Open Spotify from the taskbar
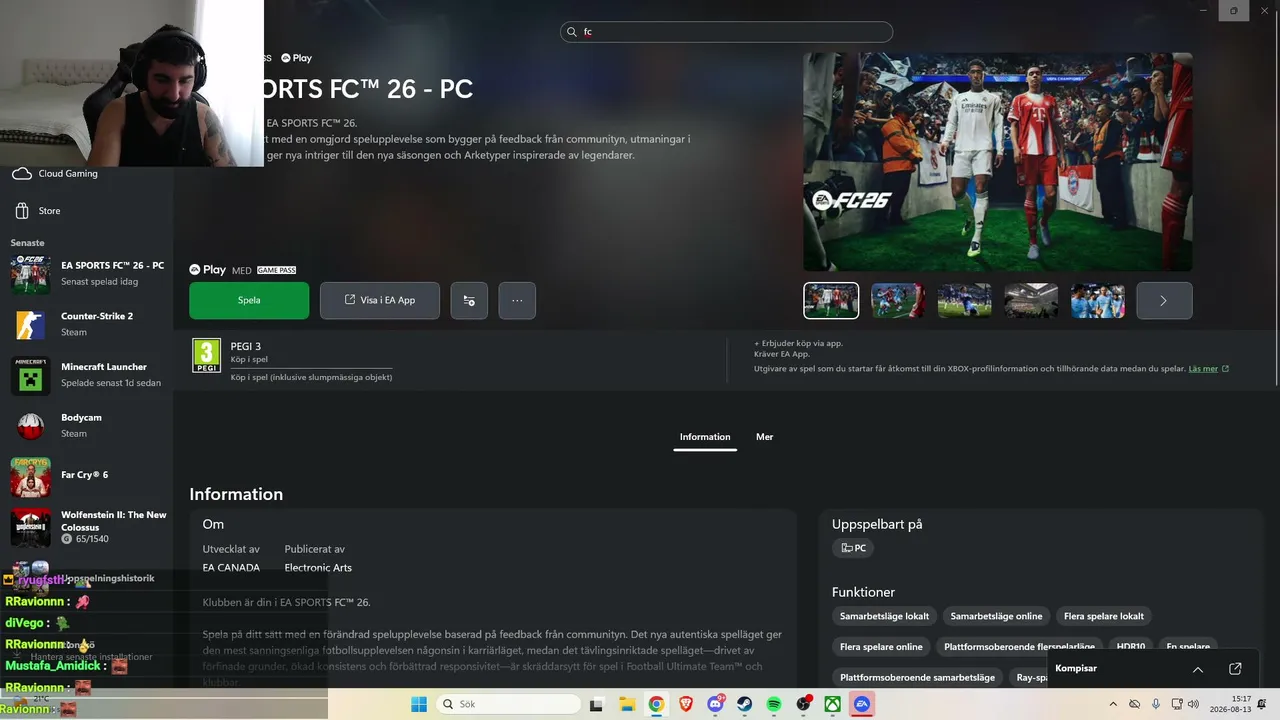1280x720 pixels. pyautogui.click(x=774, y=704)
